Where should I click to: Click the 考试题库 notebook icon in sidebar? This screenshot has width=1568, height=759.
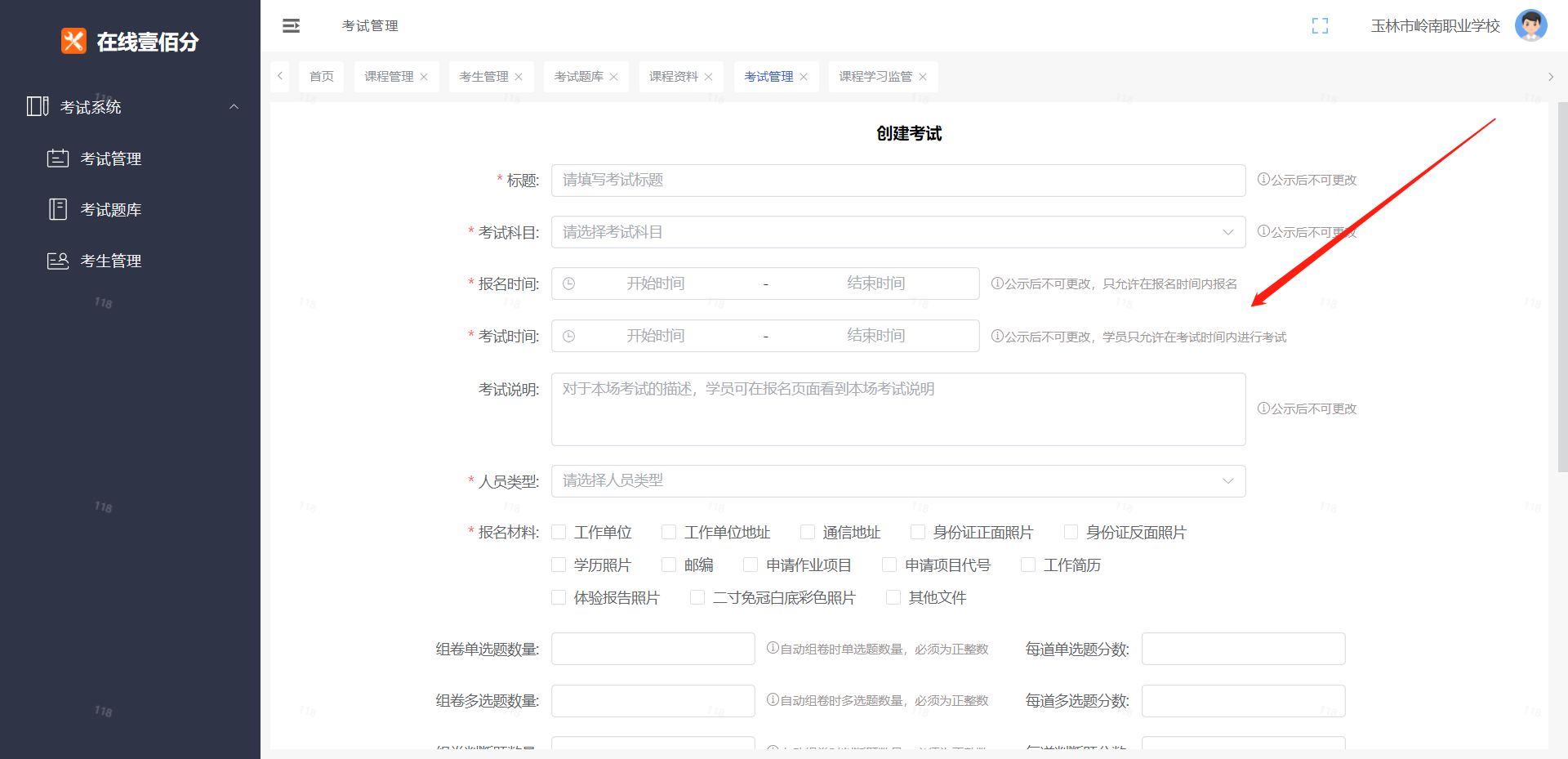pyautogui.click(x=58, y=209)
